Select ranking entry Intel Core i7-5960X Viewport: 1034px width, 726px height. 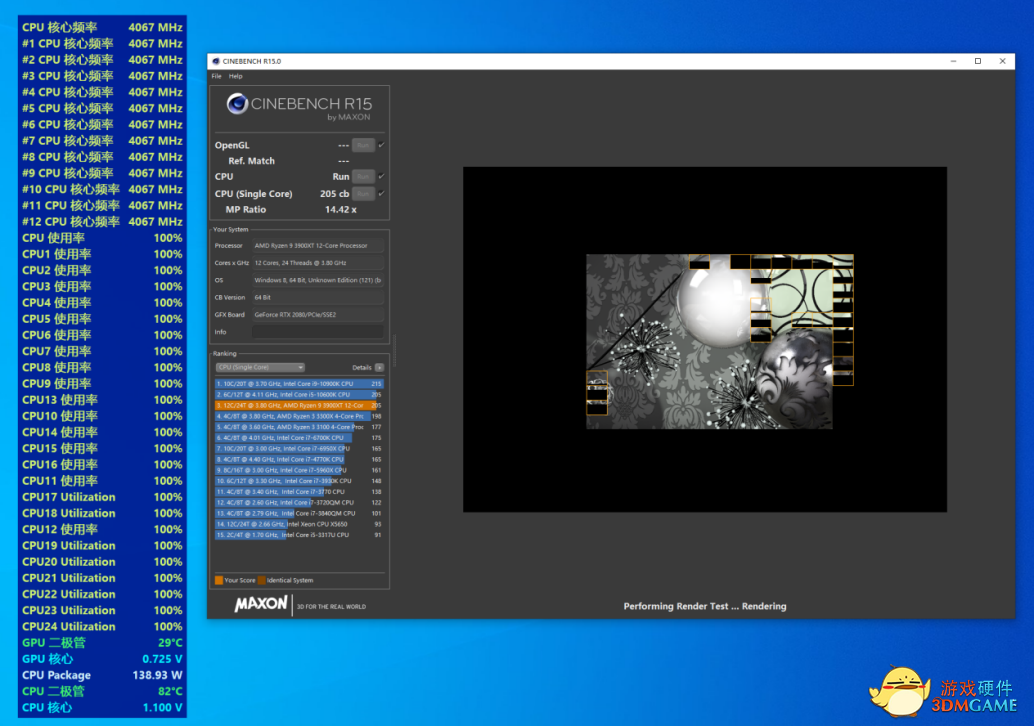coord(299,470)
